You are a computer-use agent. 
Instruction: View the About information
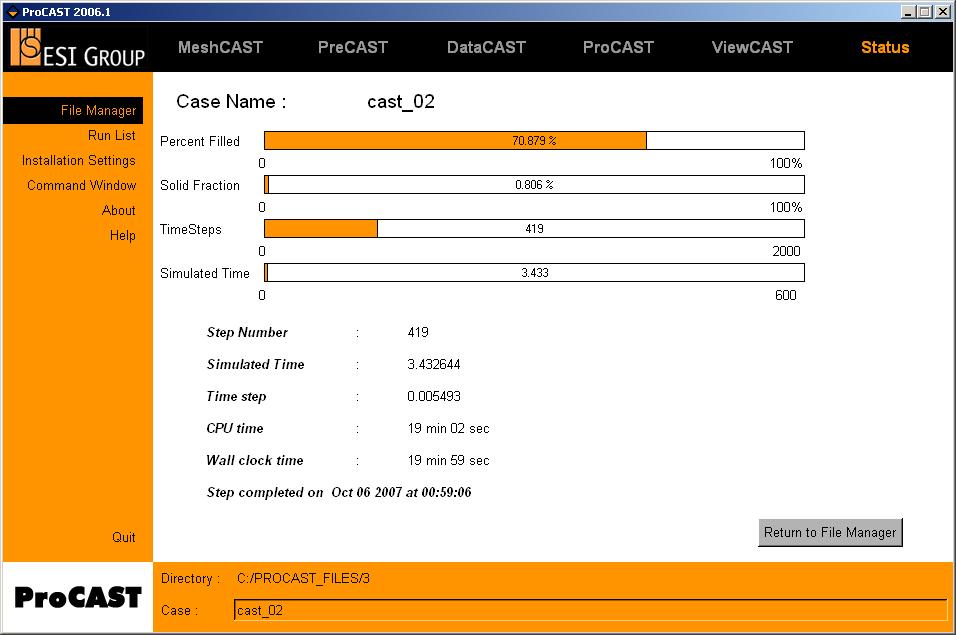119,210
